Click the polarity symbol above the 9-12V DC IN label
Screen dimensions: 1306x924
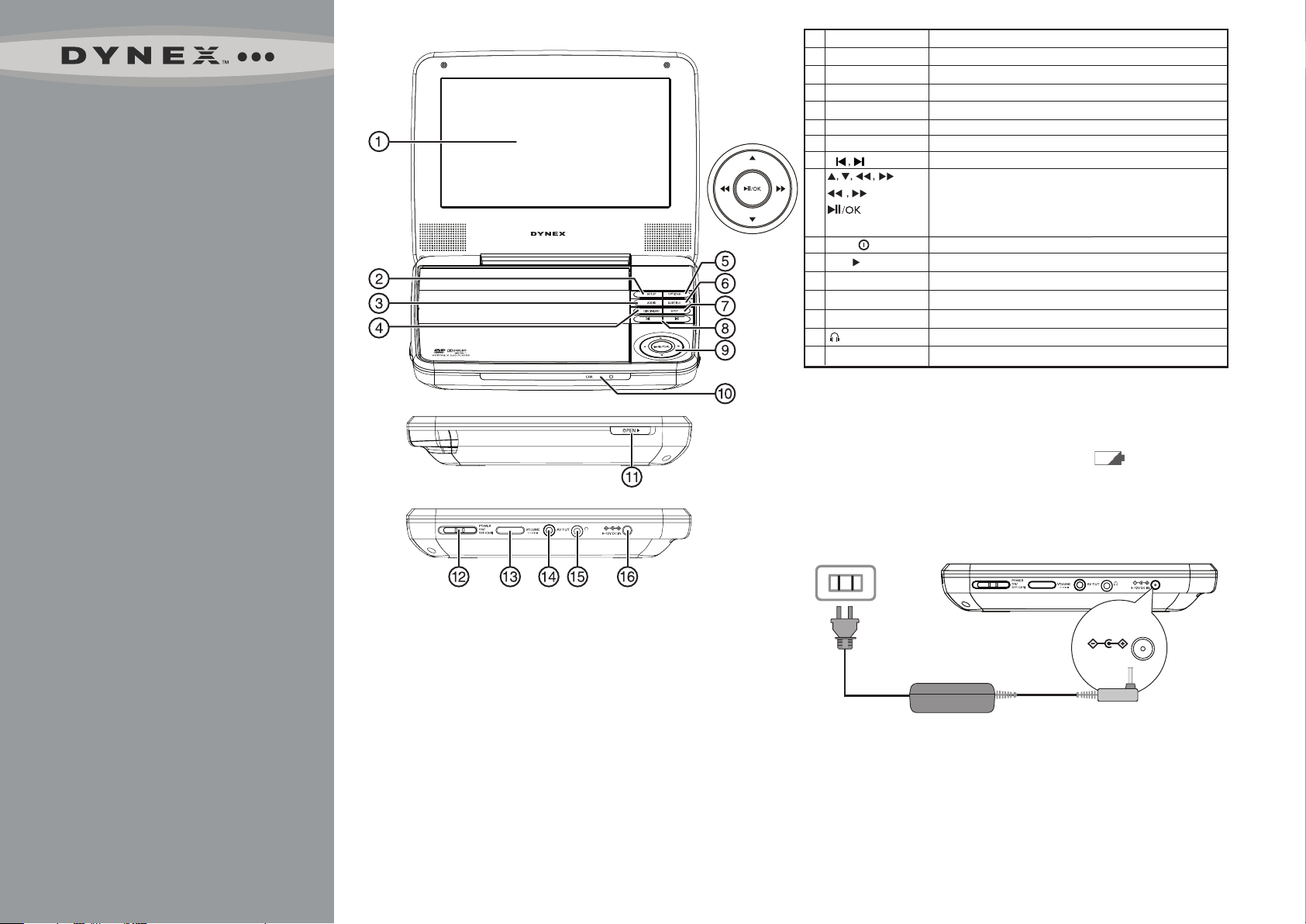point(612,529)
